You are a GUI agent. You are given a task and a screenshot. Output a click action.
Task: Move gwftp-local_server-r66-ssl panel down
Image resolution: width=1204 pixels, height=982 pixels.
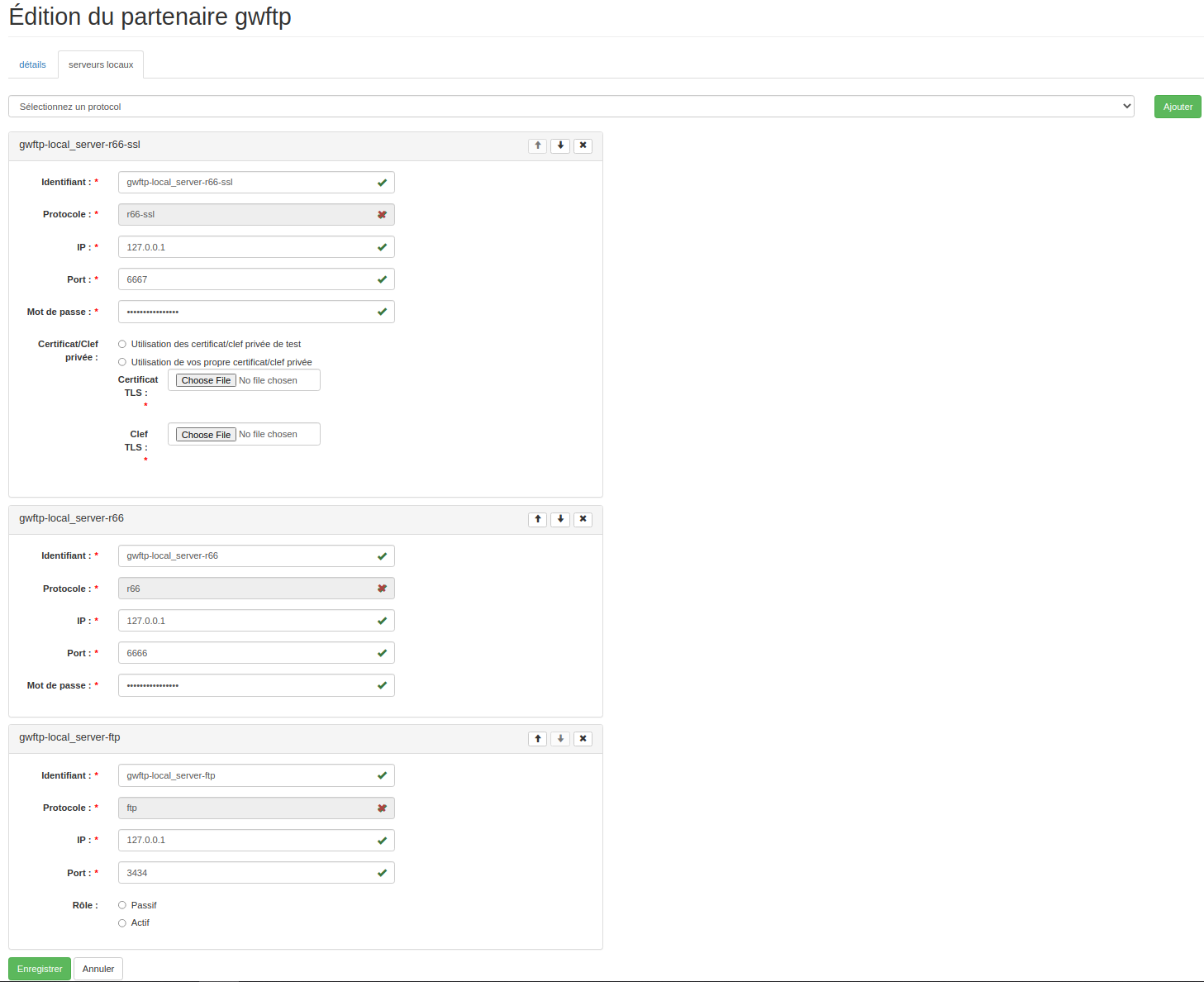pos(560,145)
